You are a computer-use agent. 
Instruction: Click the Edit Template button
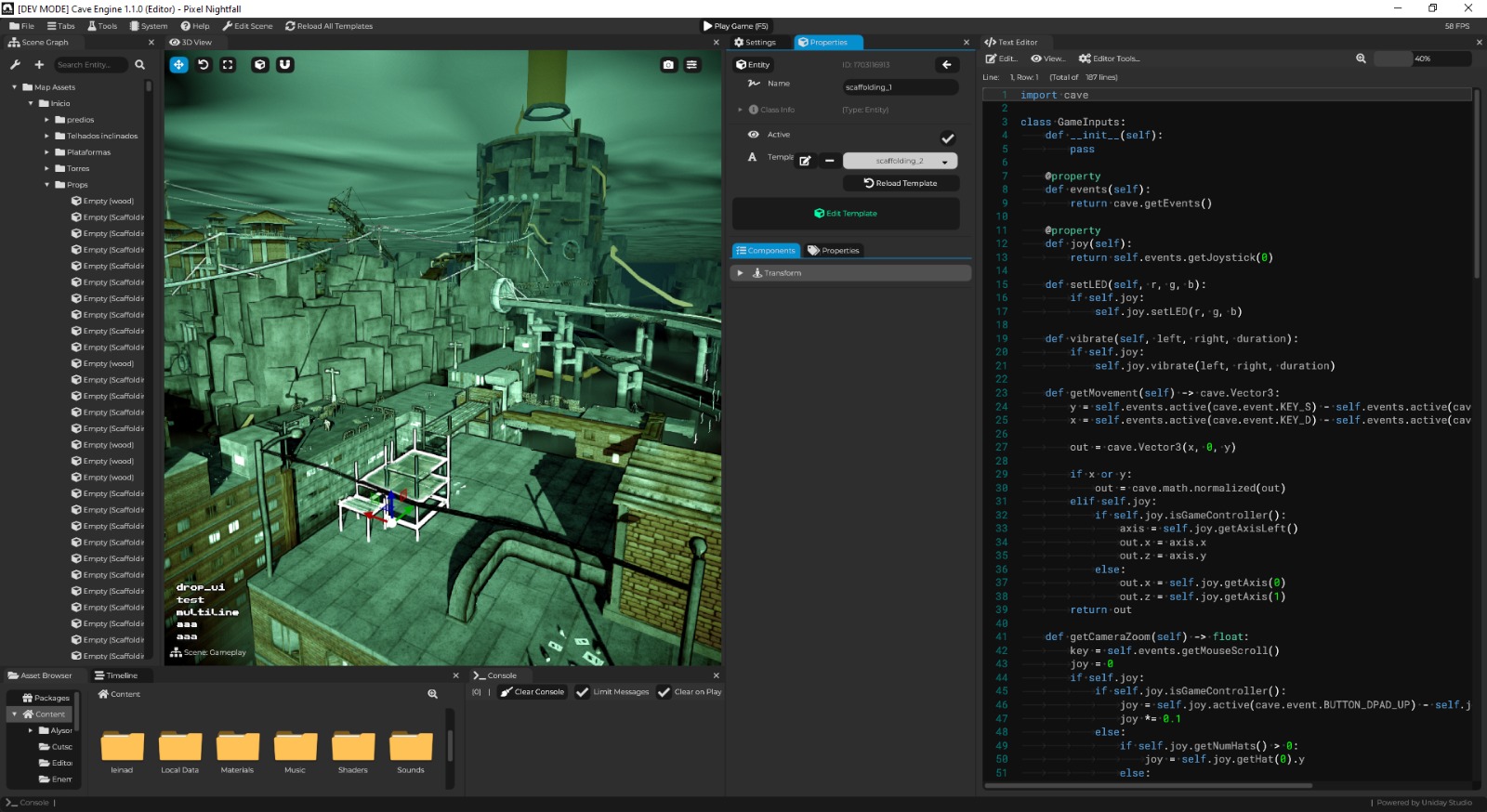pyautogui.click(x=846, y=214)
